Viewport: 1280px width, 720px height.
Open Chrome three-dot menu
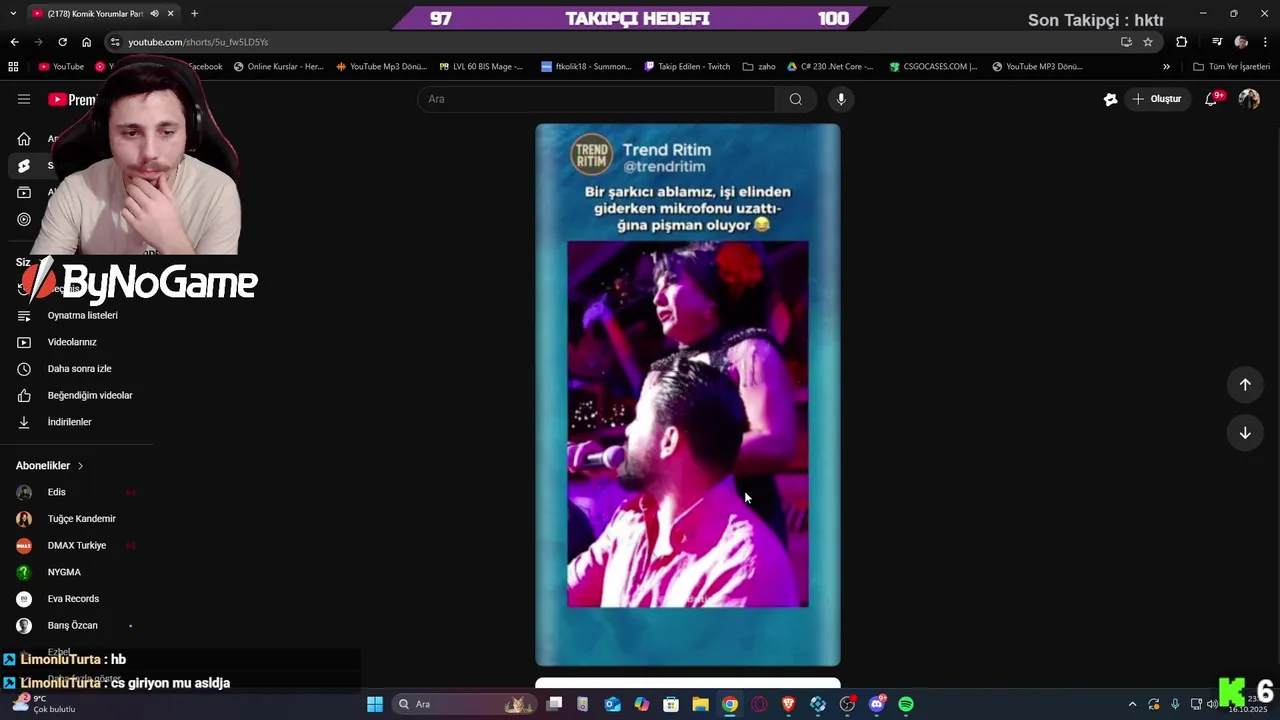(1265, 42)
